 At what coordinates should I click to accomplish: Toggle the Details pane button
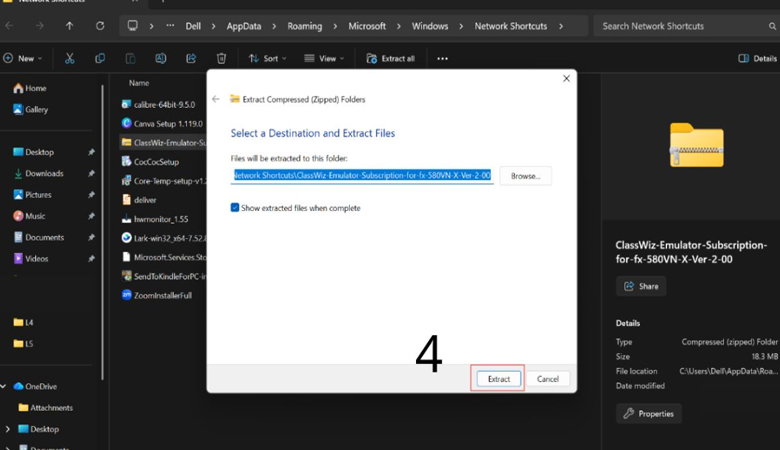758,59
